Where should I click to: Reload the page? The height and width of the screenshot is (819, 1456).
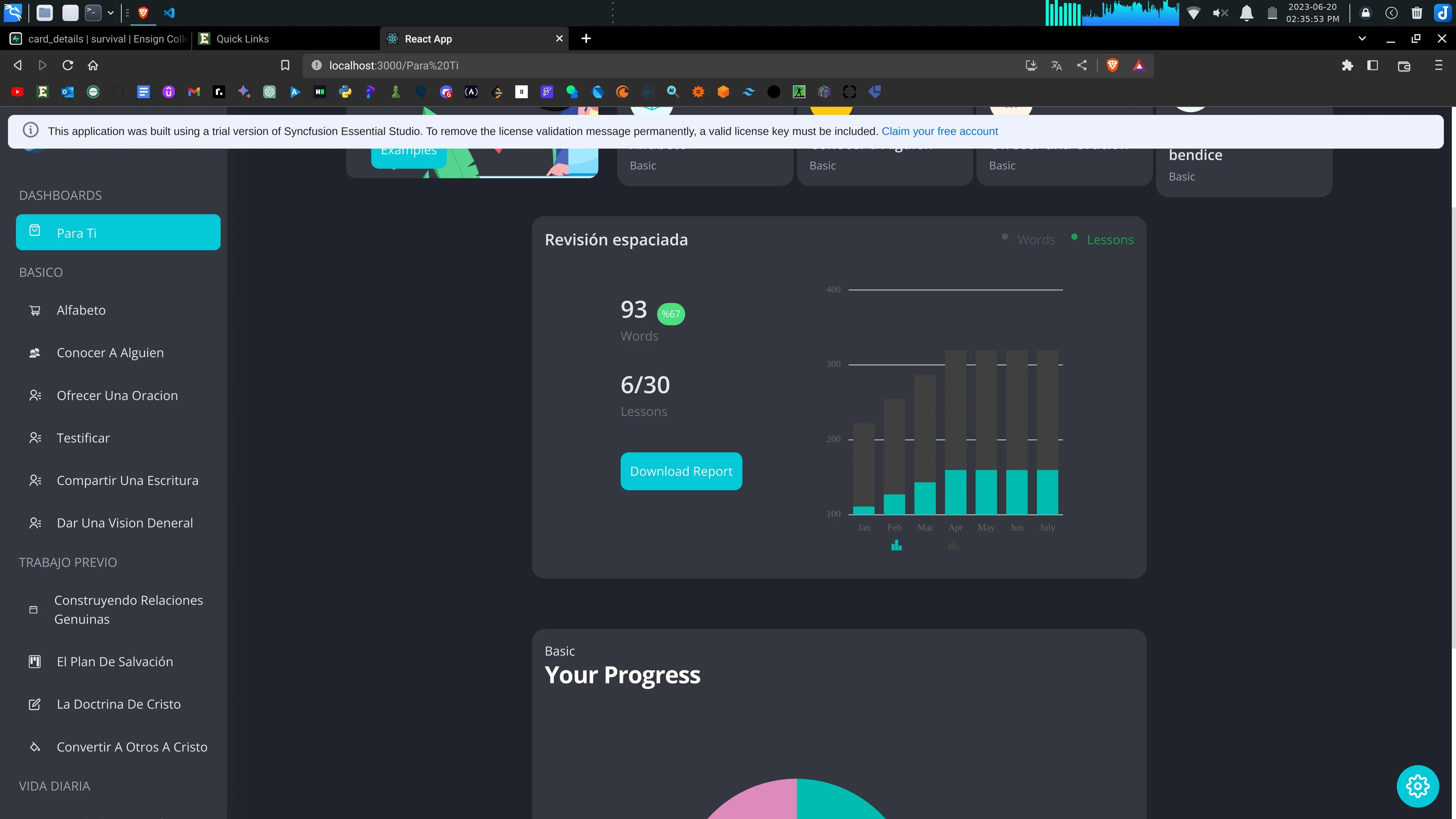point(68,66)
